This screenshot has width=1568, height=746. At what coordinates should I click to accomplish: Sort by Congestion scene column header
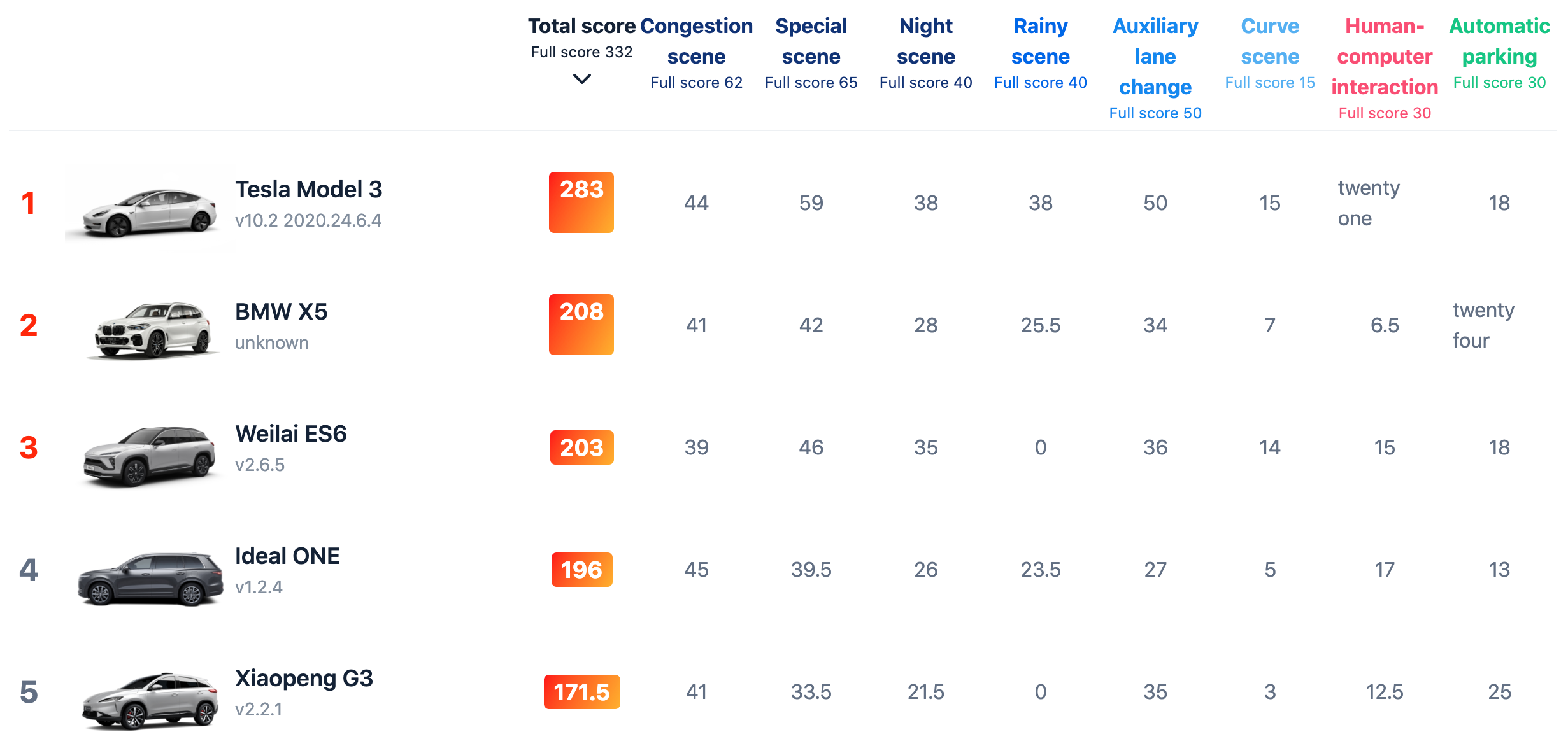pyautogui.click(x=696, y=41)
